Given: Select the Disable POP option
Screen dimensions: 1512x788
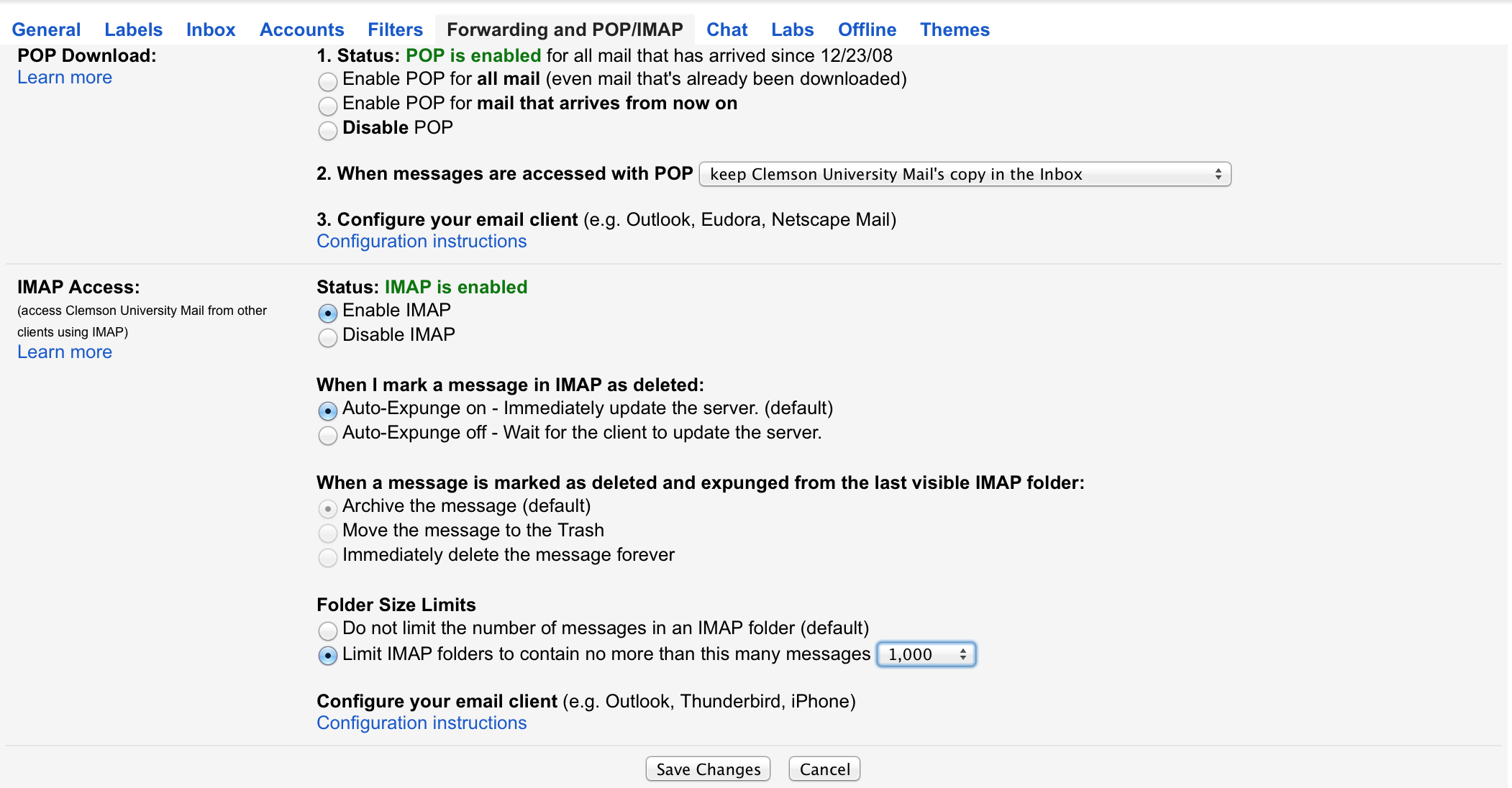Looking at the screenshot, I should tap(327, 130).
